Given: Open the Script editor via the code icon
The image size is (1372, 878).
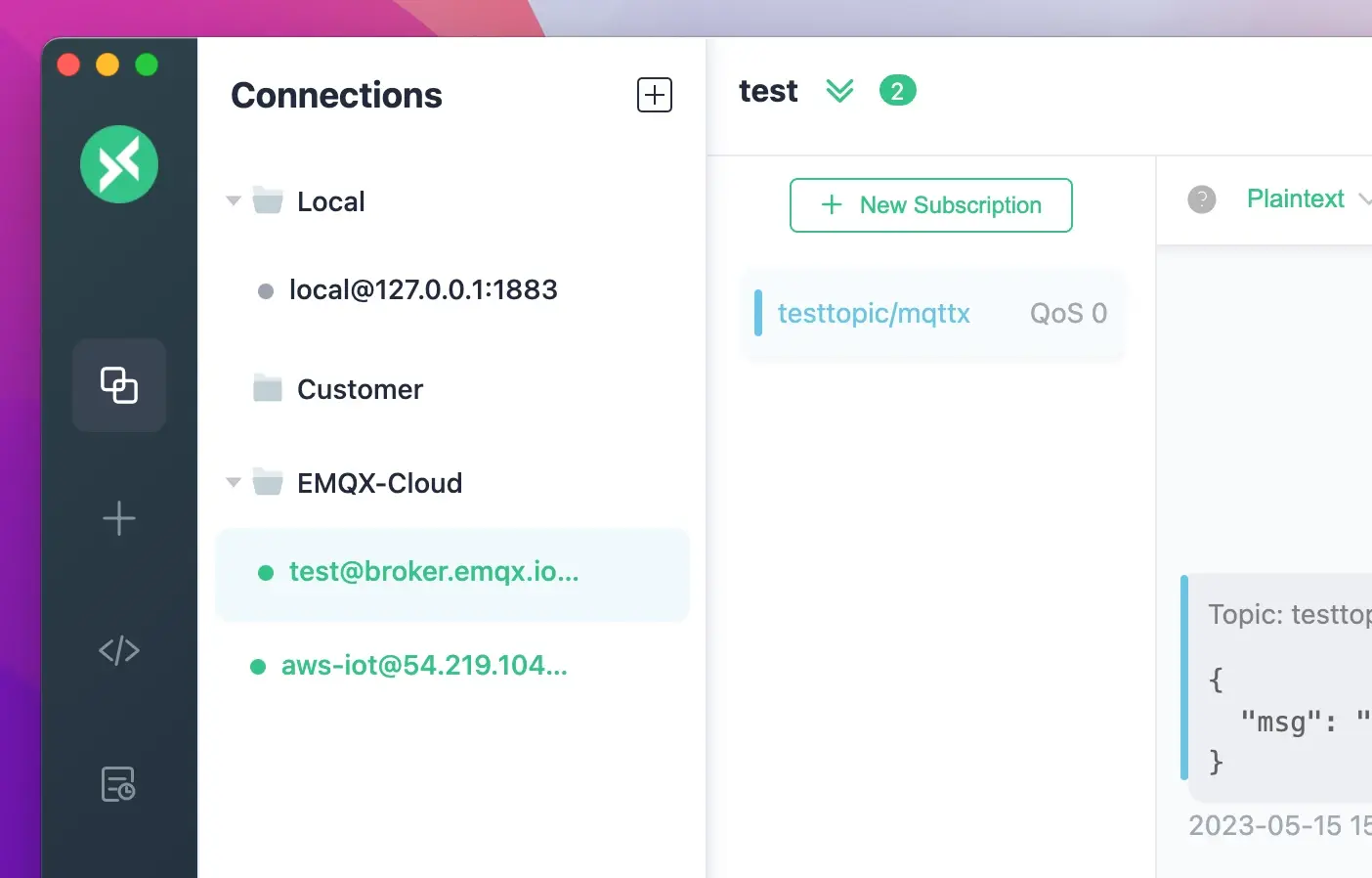Looking at the screenshot, I should (118, 649).
